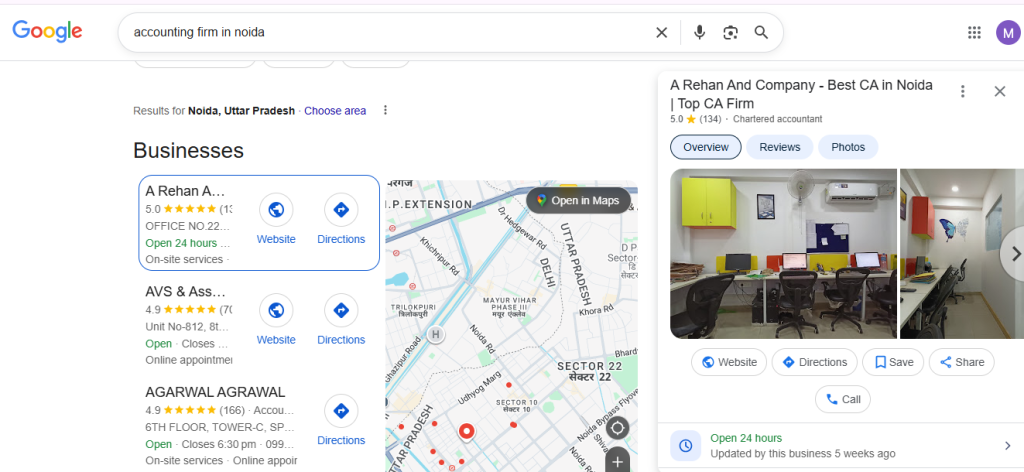Switch to the Overview tab
Image resolution: width=1024 pixels, height=472 pixels.
click(706, 147)
